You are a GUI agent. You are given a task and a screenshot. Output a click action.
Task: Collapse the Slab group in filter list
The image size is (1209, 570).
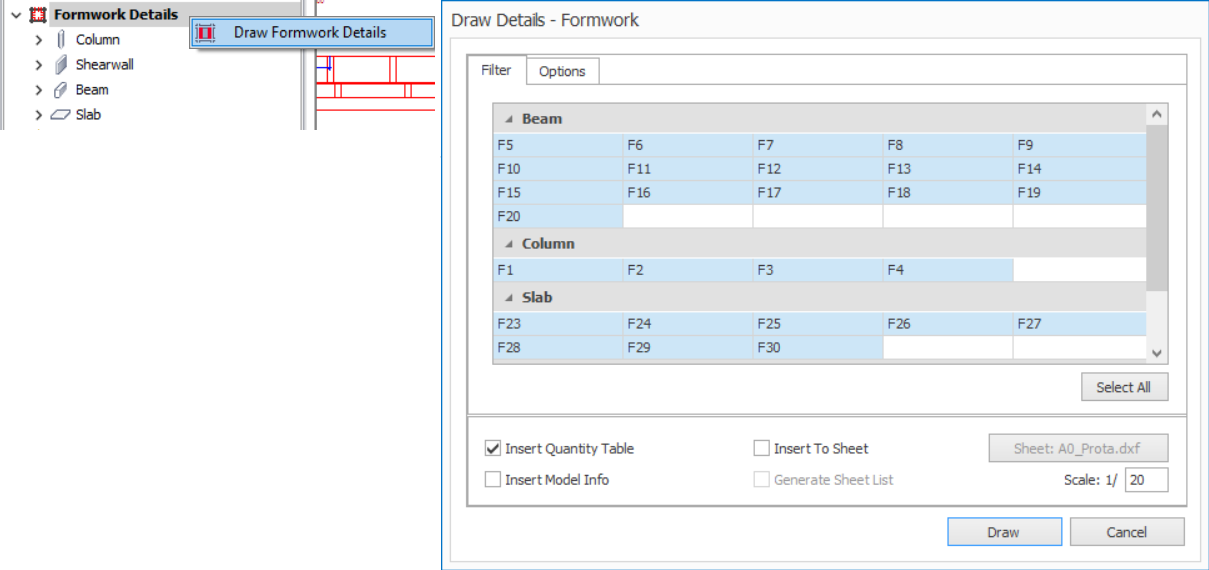[x=508, y=298]
